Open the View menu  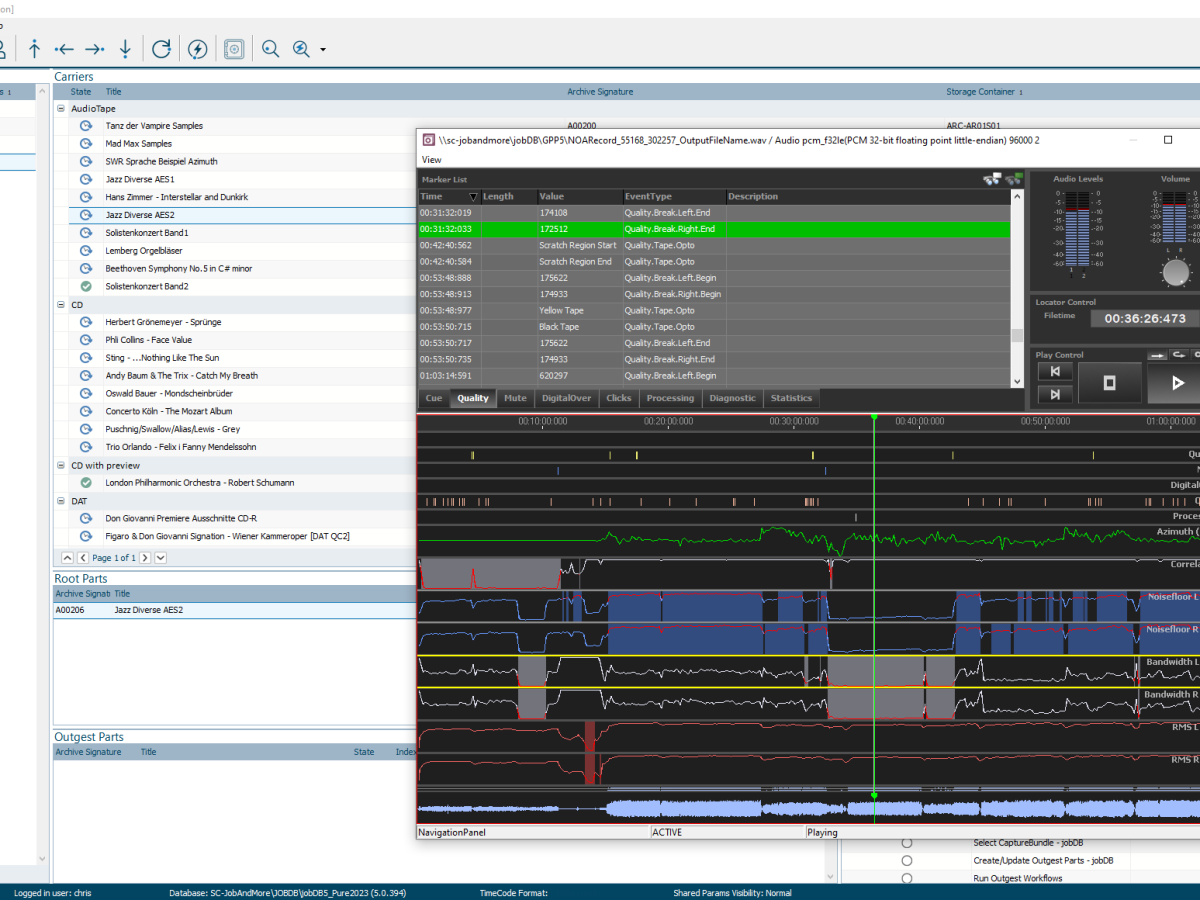click(x=431, y=159)
